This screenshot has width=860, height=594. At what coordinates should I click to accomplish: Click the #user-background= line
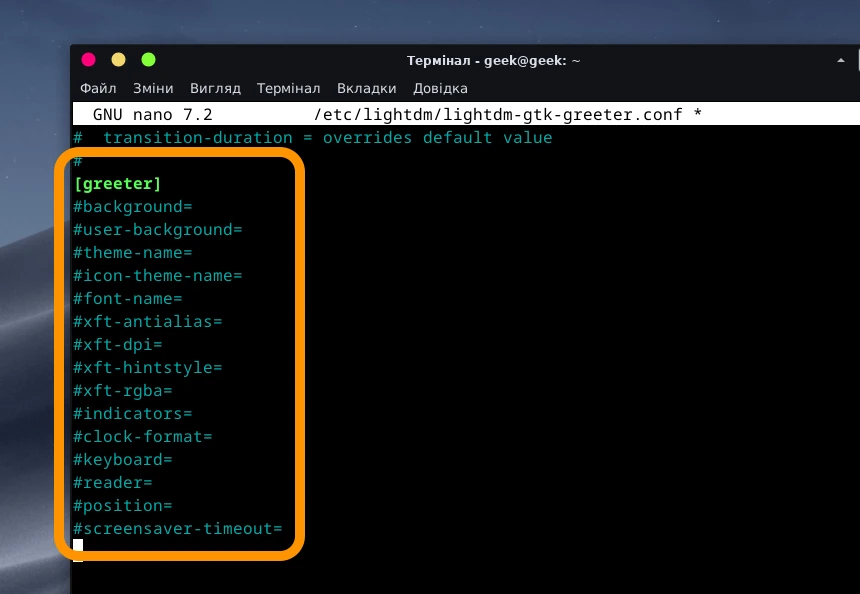[x=158, y=230]
